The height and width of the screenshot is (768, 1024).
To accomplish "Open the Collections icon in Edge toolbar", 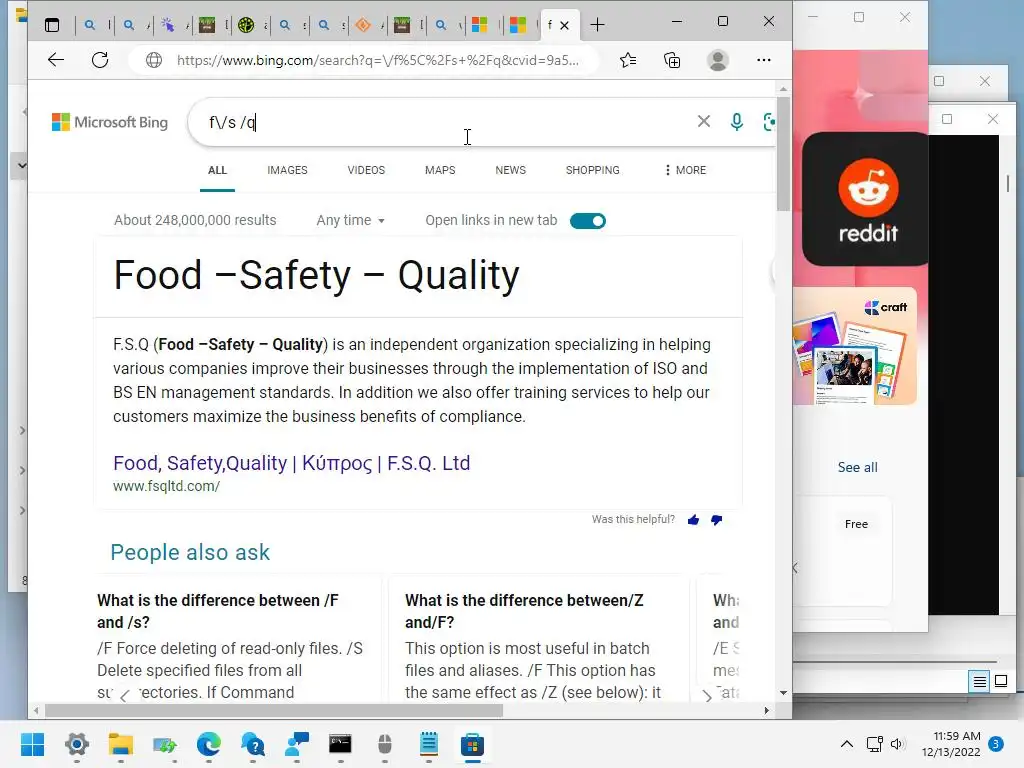I will coord(672,60).
